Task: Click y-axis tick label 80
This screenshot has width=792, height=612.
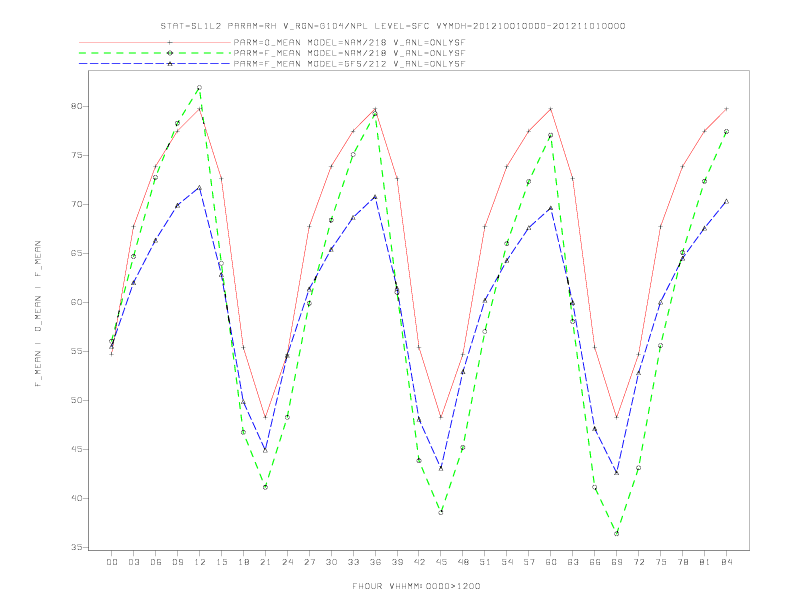Action: coord(76,107)
